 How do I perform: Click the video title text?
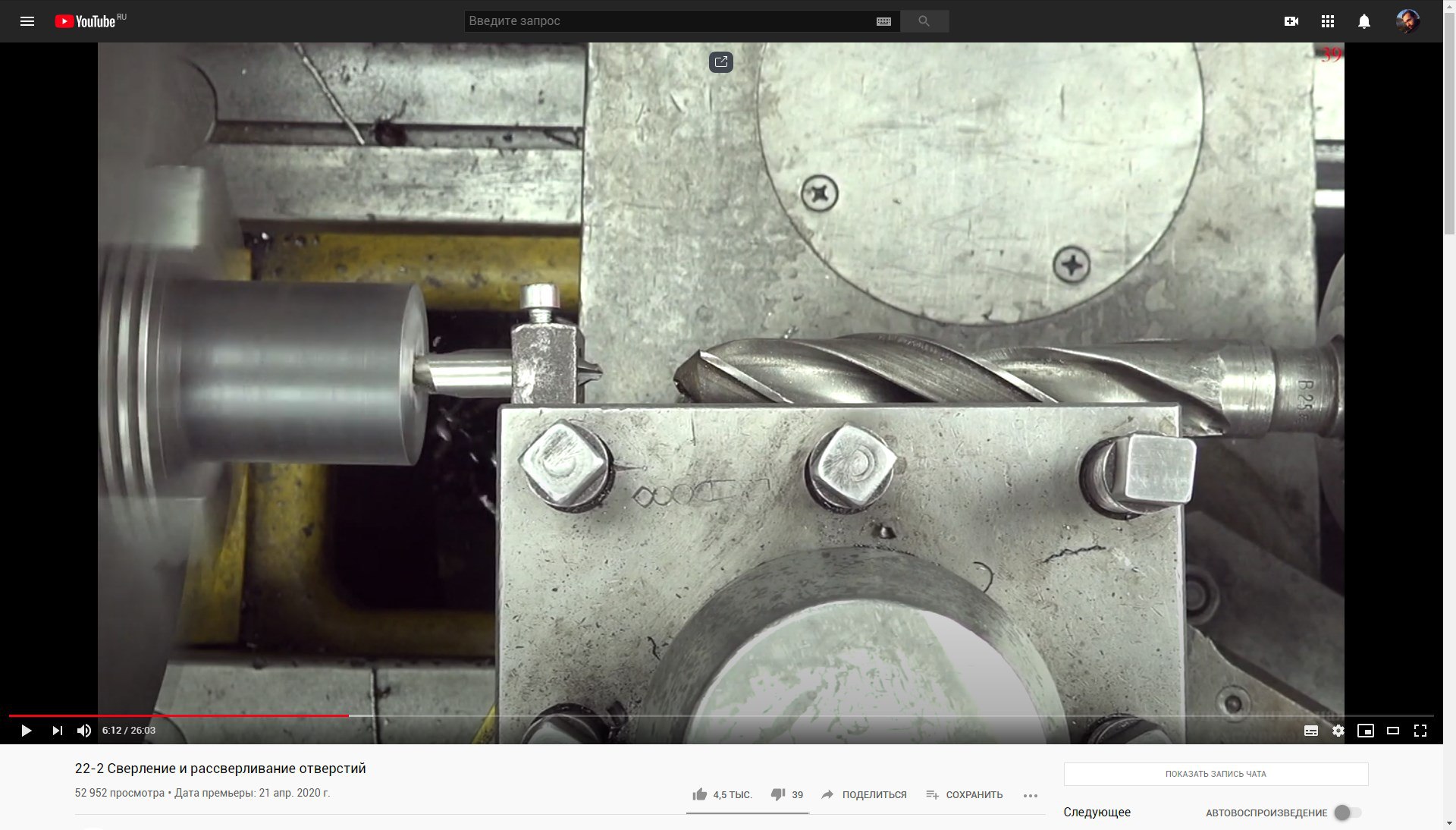[220, 769]
